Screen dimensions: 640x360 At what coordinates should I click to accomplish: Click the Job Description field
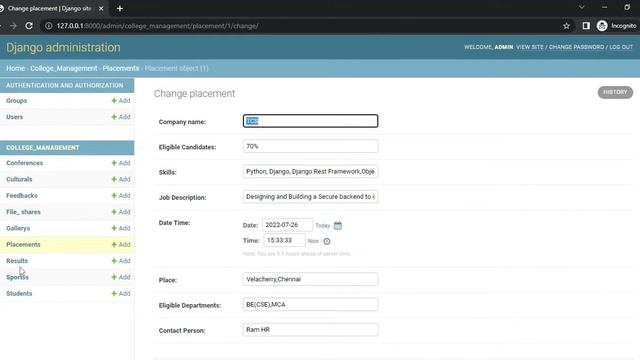click(x=310, y=197)
